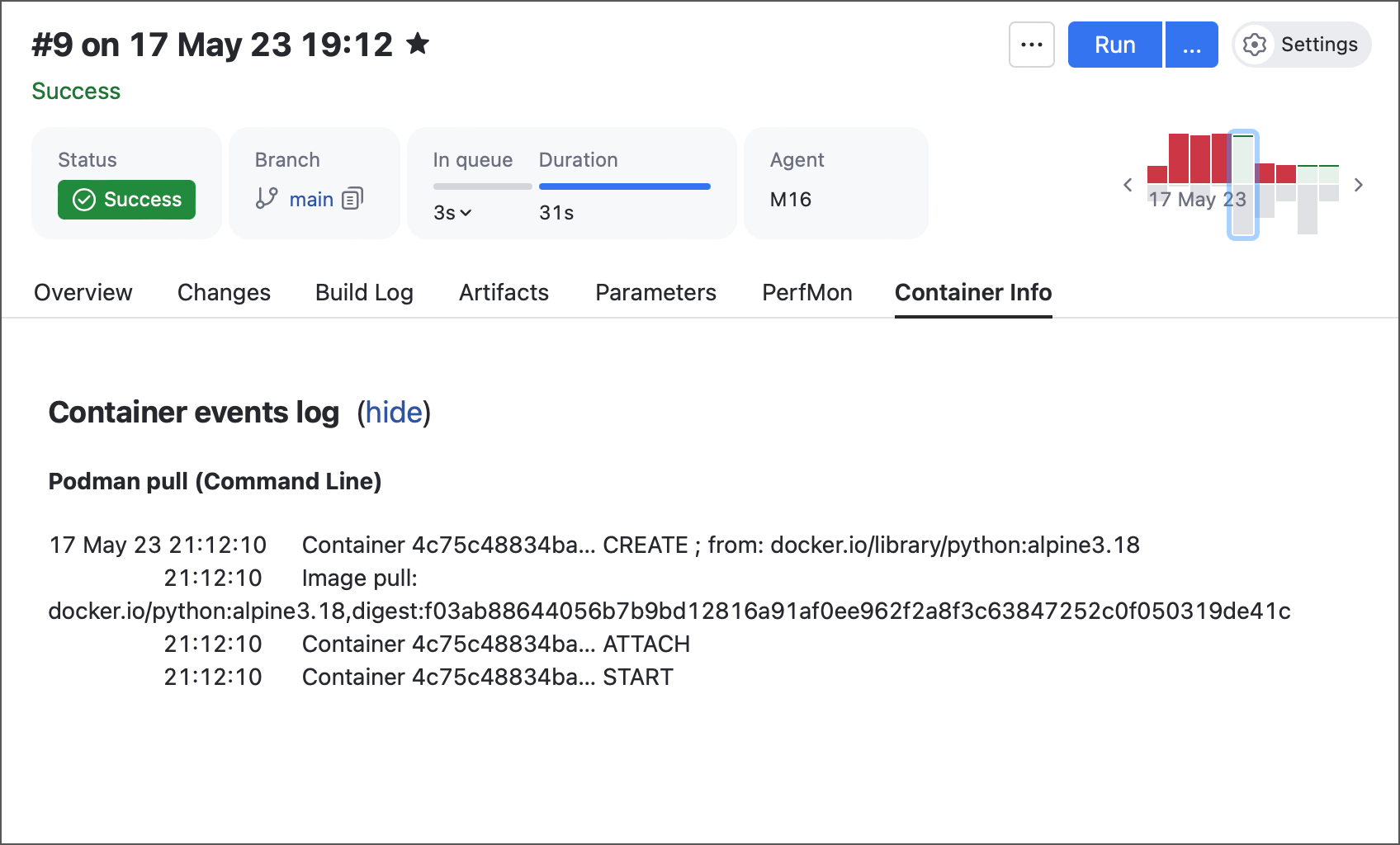Open the Artifacts tab
Viewport: 1400px width, 845px height.
(x=504, y=292)
